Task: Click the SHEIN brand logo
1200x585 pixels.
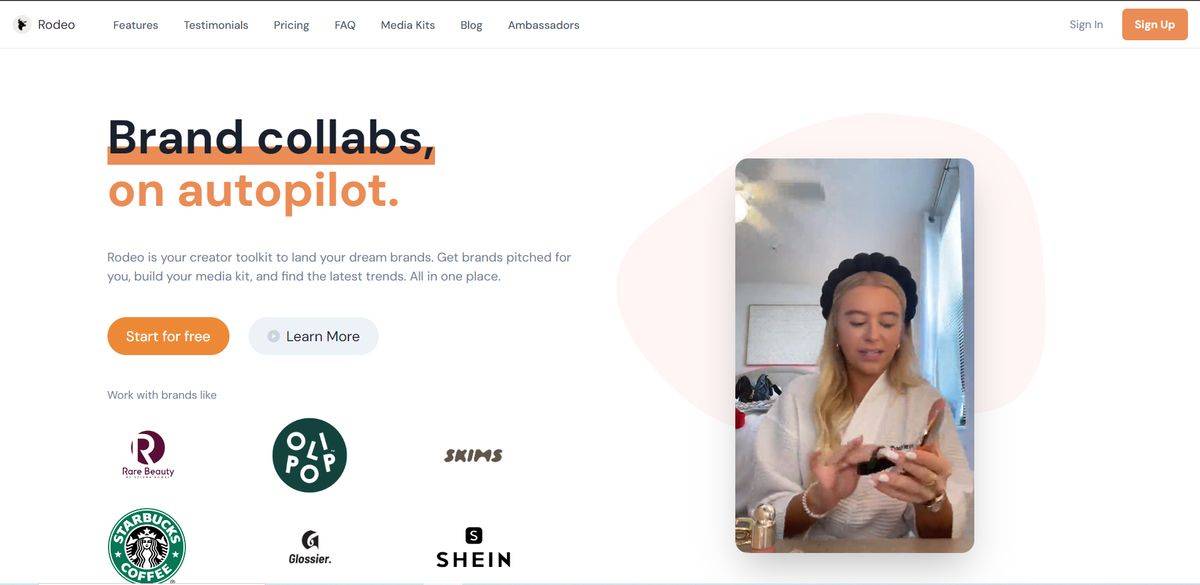Action: pos(473,548)
